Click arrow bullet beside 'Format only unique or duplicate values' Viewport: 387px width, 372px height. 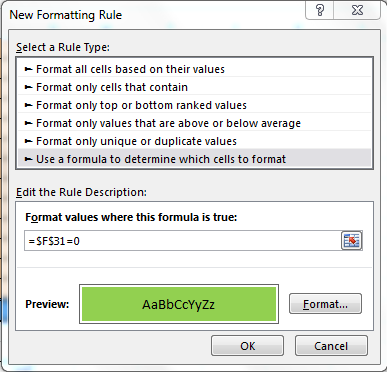pyautogui.click(x=29, y=141)
